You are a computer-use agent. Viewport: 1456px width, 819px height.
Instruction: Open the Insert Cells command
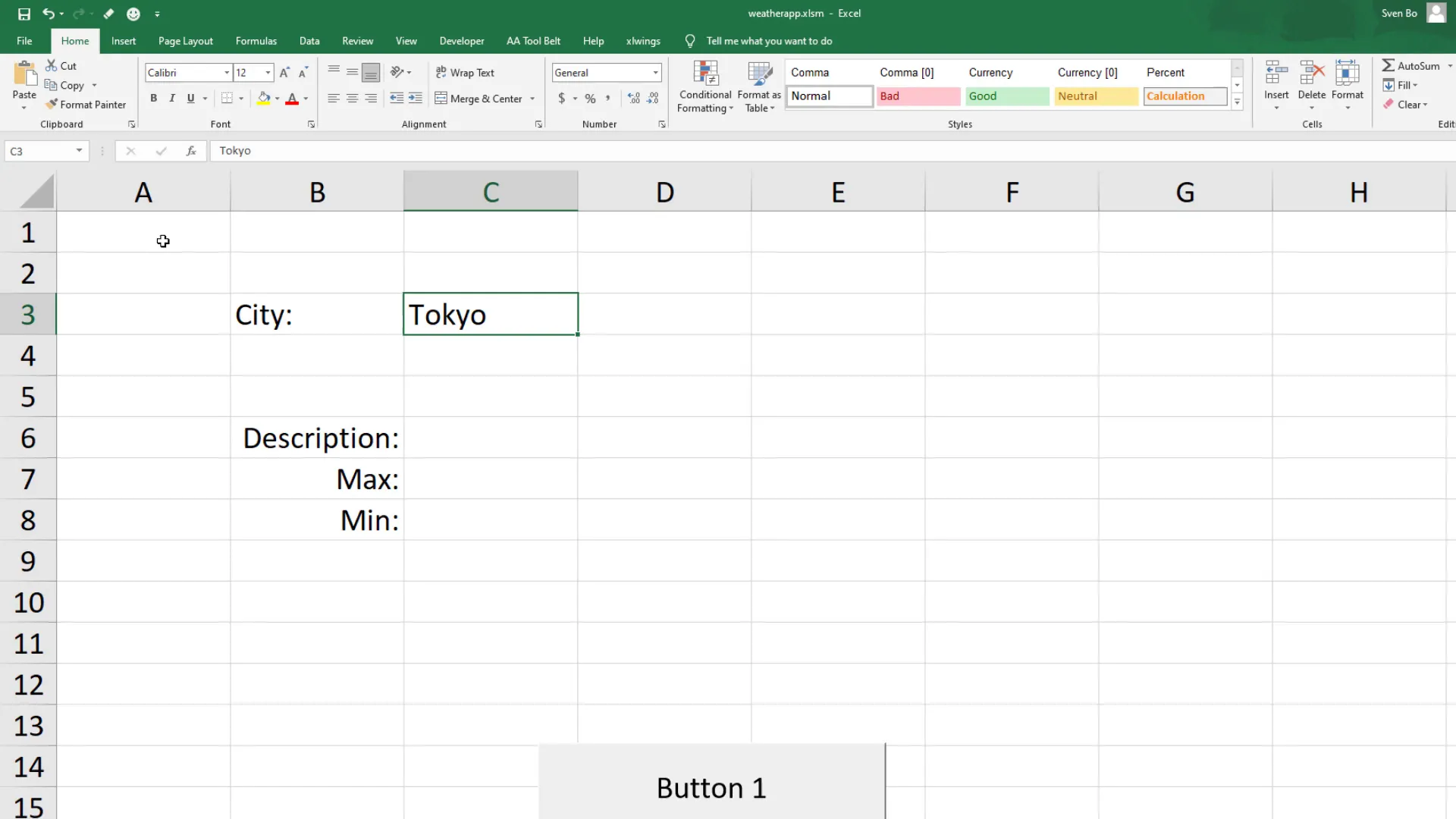point(1276,83)
